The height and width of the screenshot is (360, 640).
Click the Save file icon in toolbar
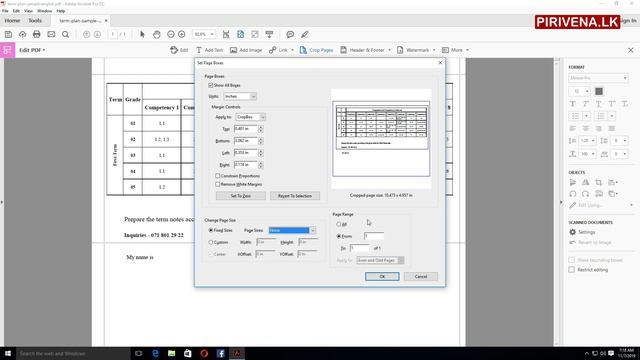8,34
